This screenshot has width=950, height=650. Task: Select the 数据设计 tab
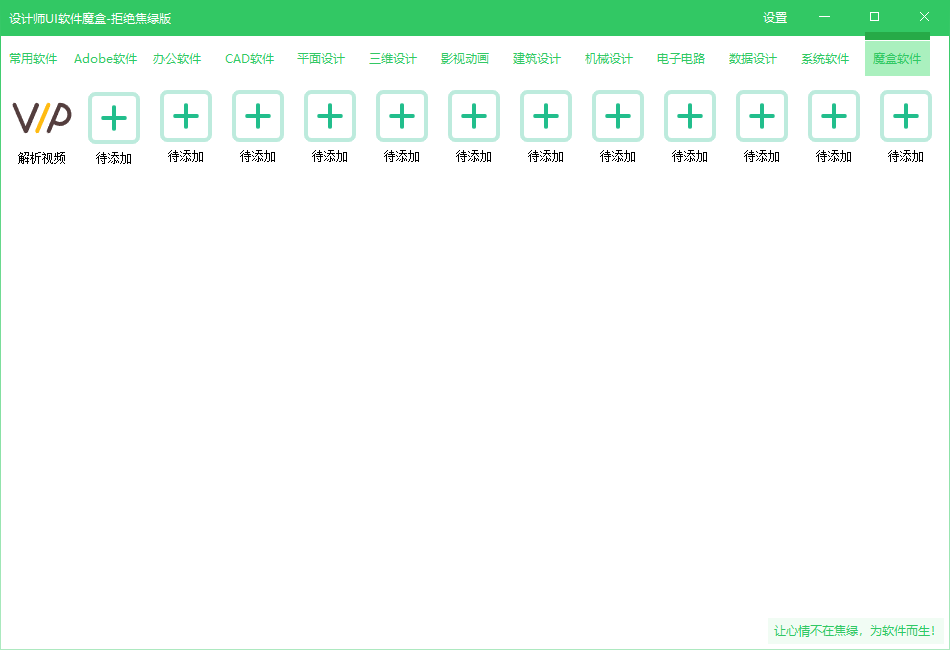coord(753,59)
